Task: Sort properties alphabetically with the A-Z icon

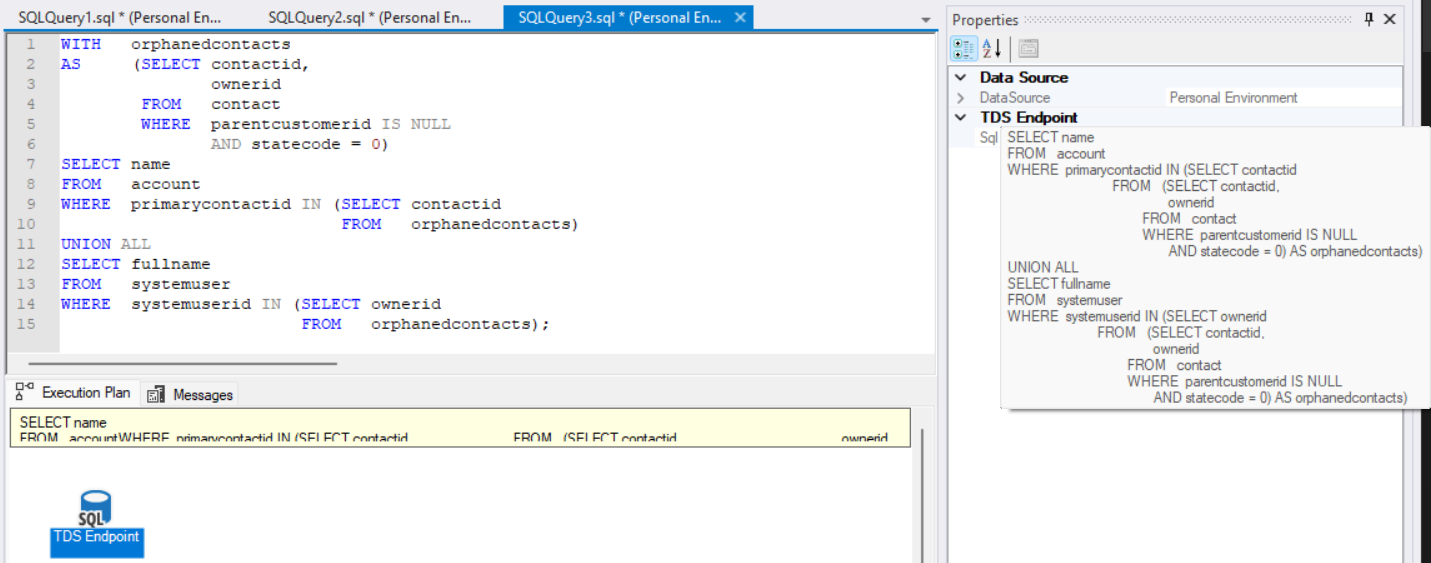Action: (991, 48)
